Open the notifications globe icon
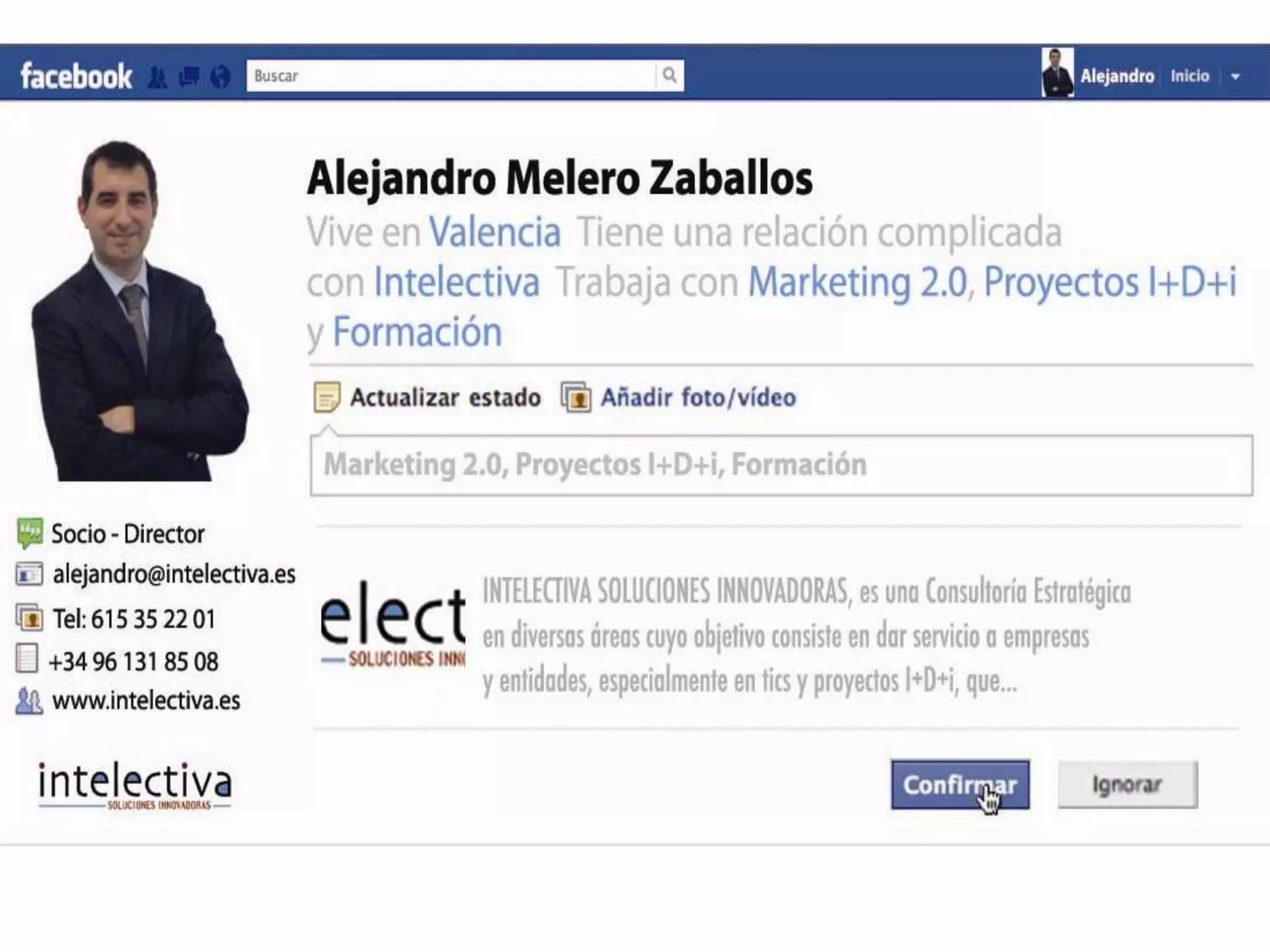Screen dimensions: 1270x952 pyautogui.click(x=220, y=77)
